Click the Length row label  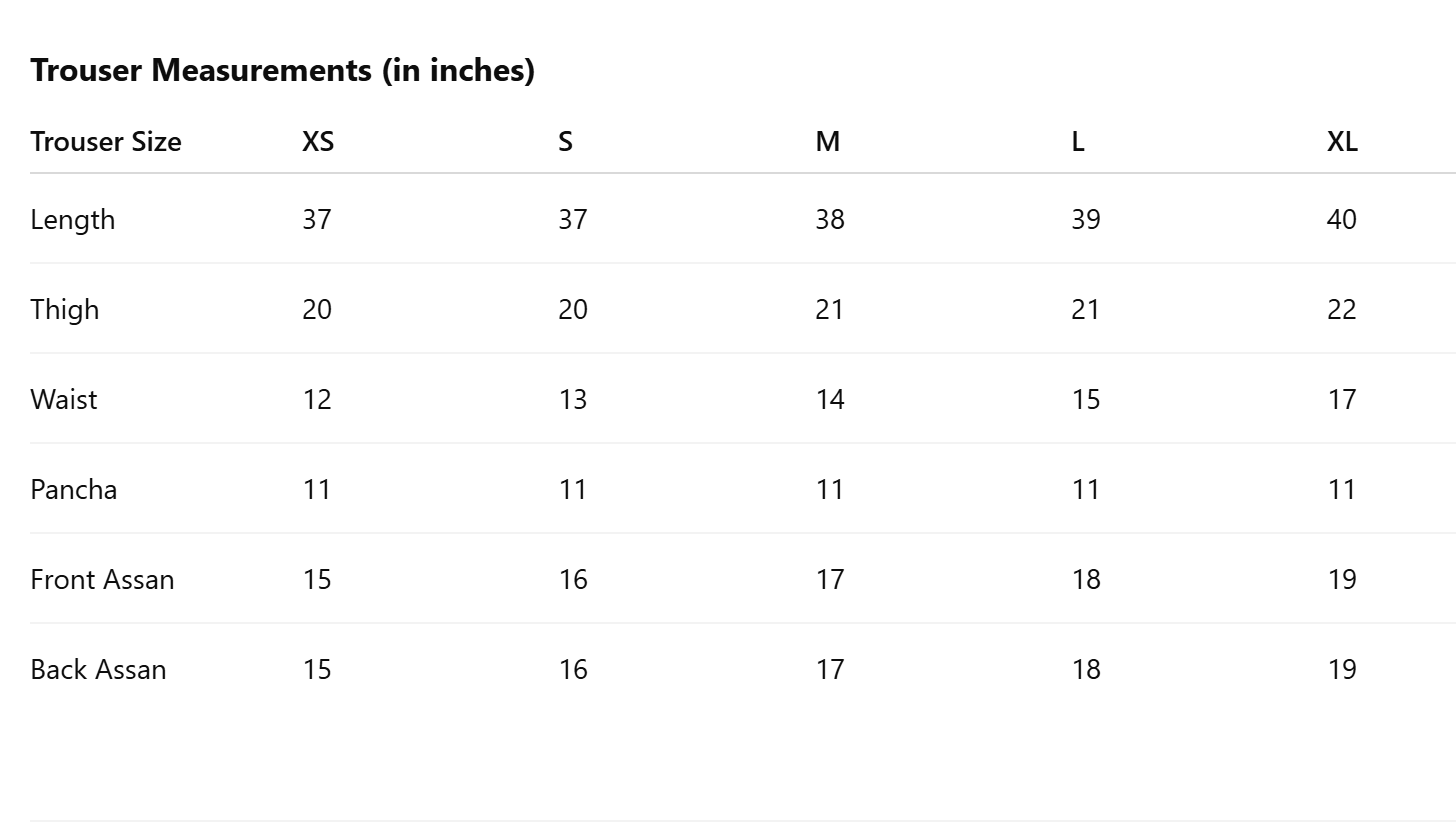click(72, 220)
